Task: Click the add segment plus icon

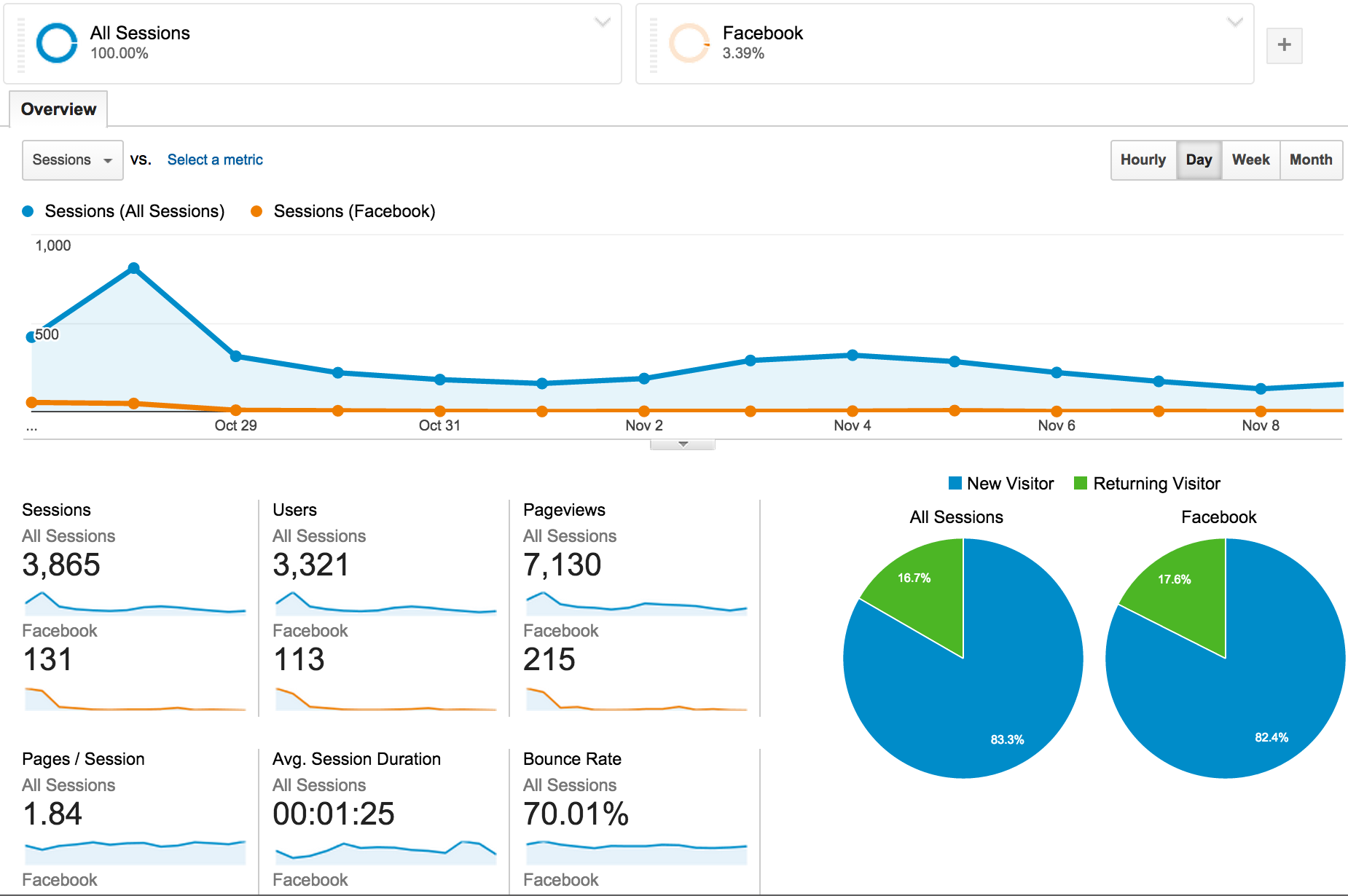Action: (x=1284, y=45)
